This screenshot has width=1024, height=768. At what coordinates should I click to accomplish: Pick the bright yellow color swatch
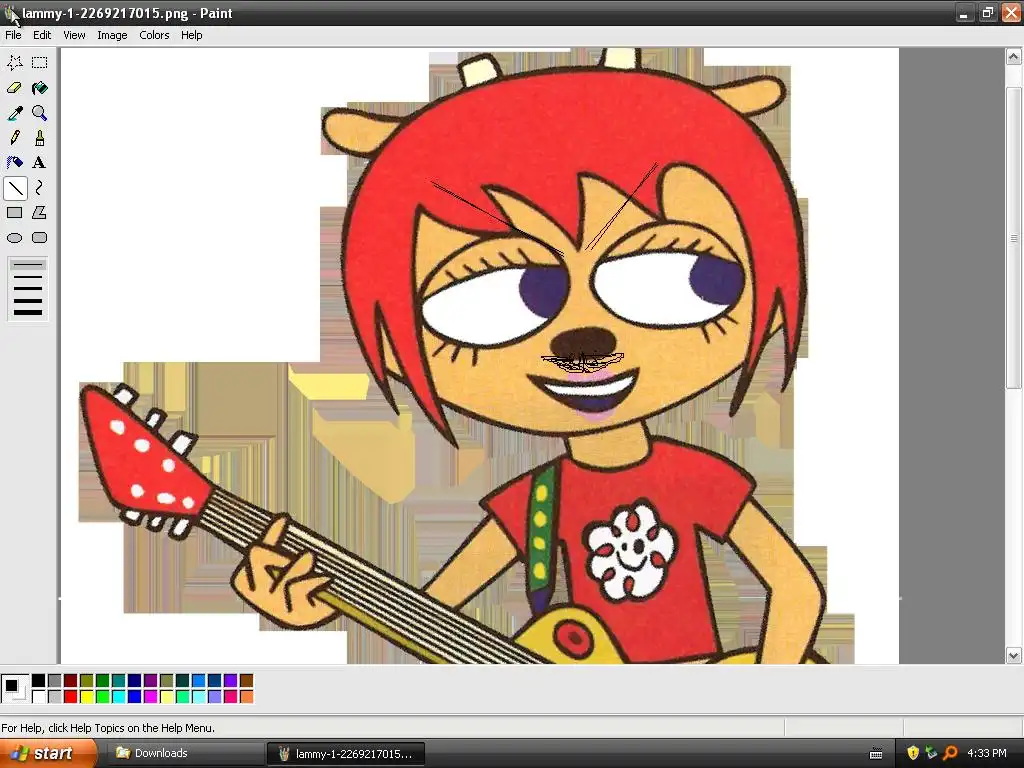[87, 697]
